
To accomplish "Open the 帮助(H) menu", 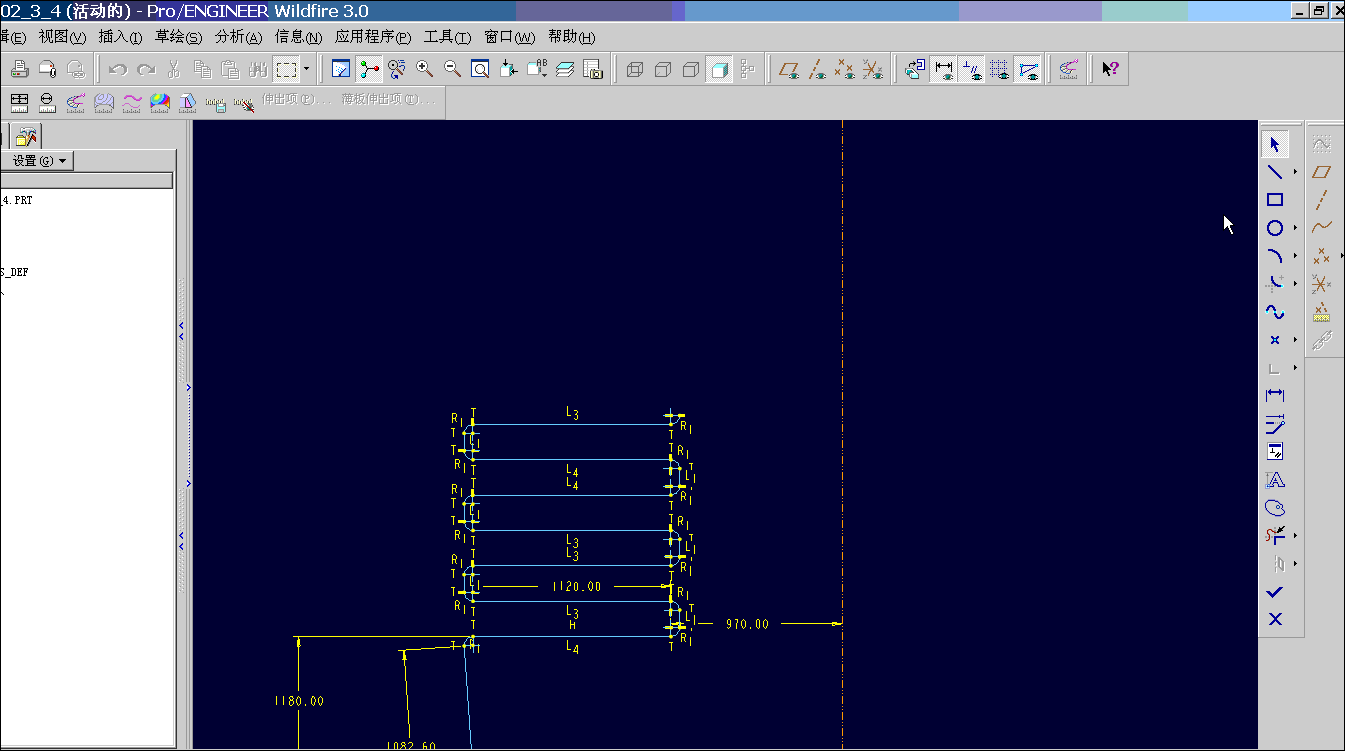I will point(571,37).
